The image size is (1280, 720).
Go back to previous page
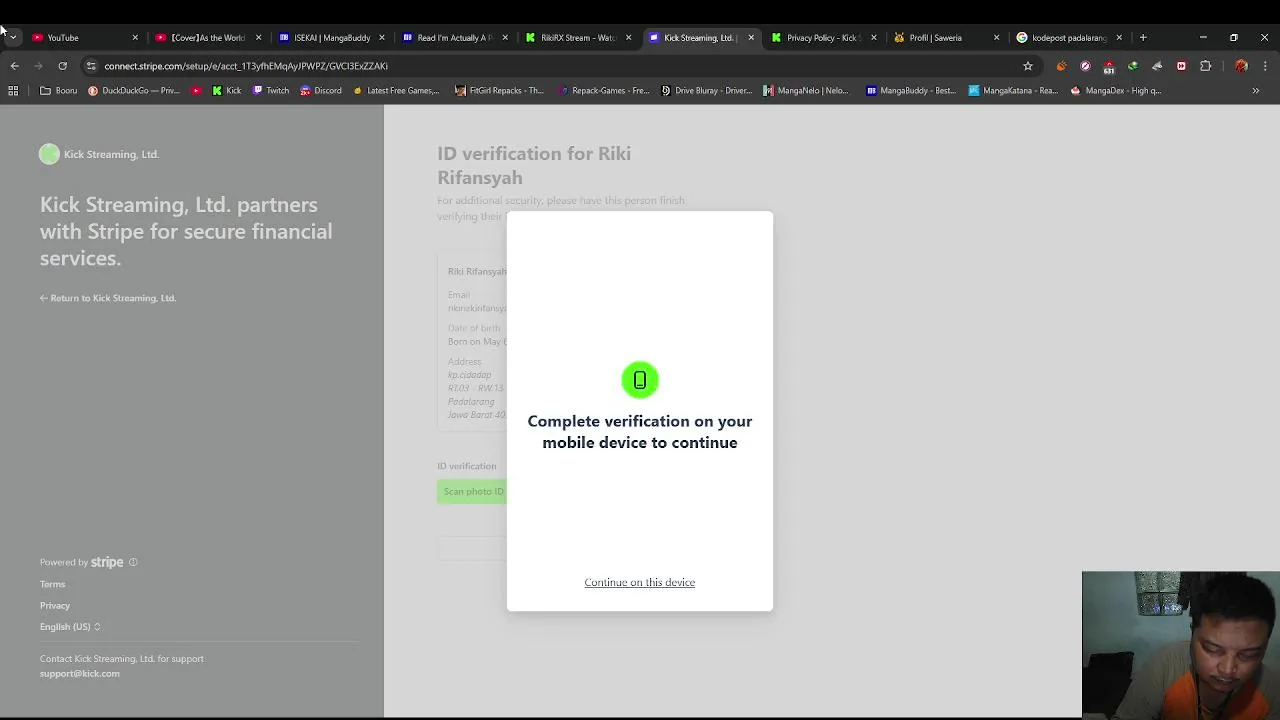[x=15, y=66]
